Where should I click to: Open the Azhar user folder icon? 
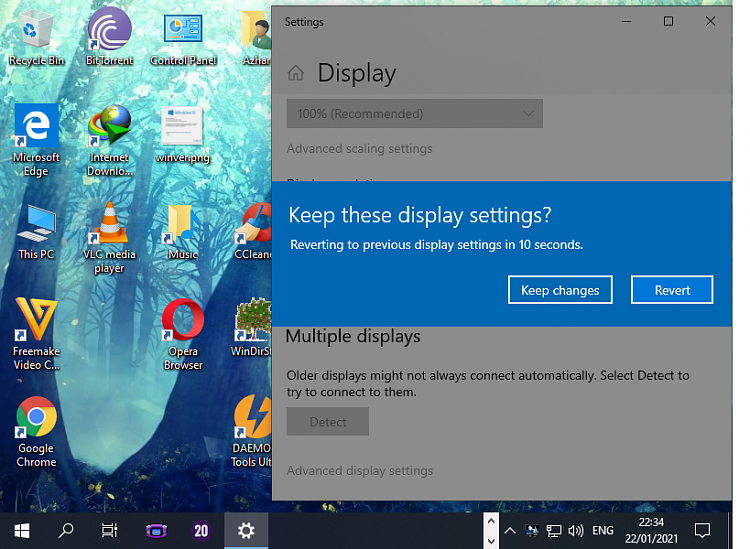(256, 37)
